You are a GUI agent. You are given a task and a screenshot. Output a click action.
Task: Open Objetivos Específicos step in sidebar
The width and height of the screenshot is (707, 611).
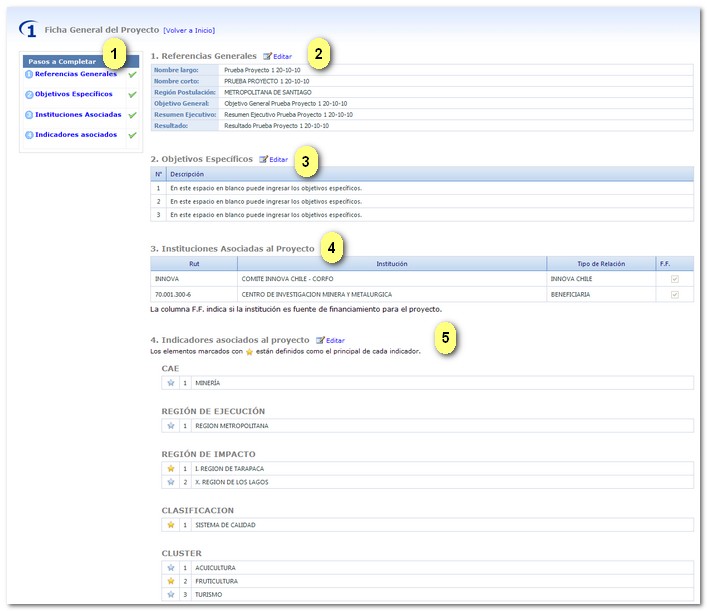pos(73,94)
